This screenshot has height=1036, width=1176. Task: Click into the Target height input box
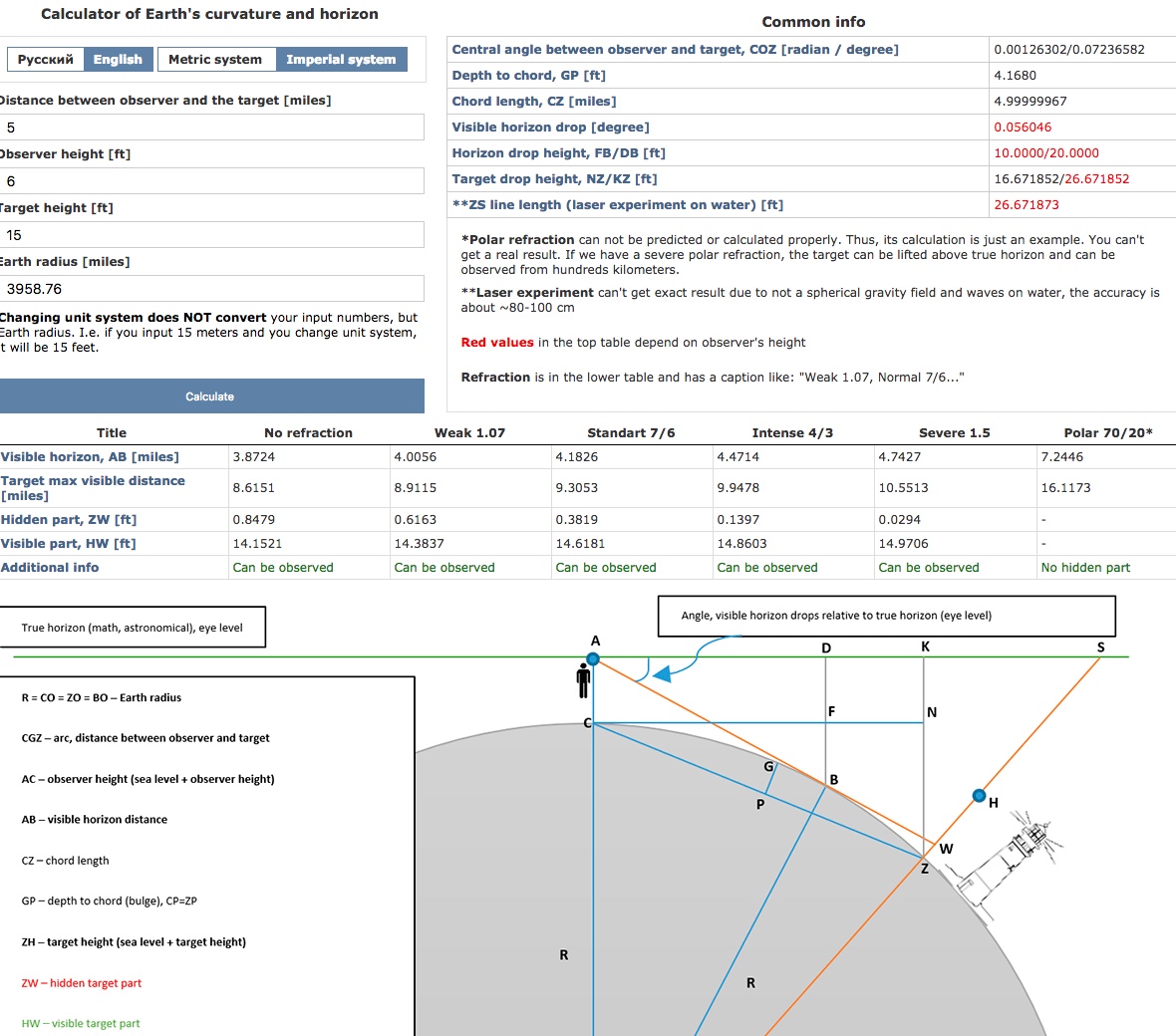(x=211, y=235)
